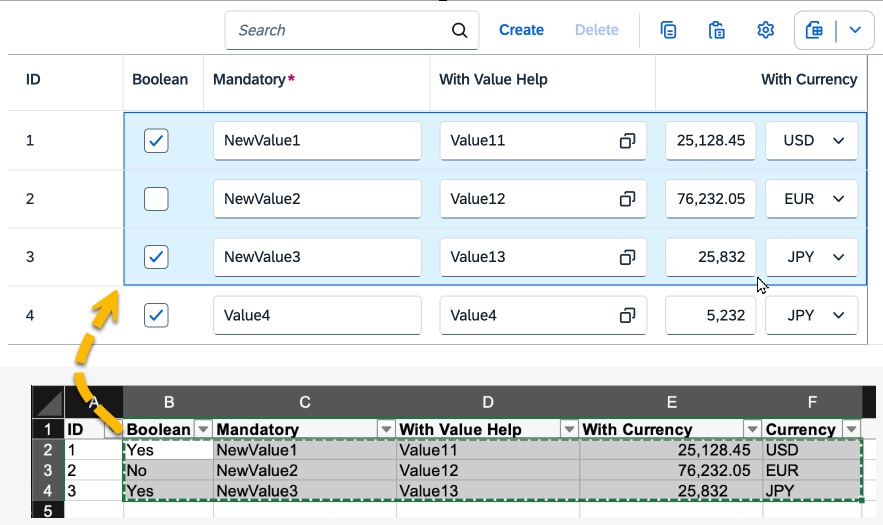
Task: Click the paste clipboard icon
Action: point(717,30)
